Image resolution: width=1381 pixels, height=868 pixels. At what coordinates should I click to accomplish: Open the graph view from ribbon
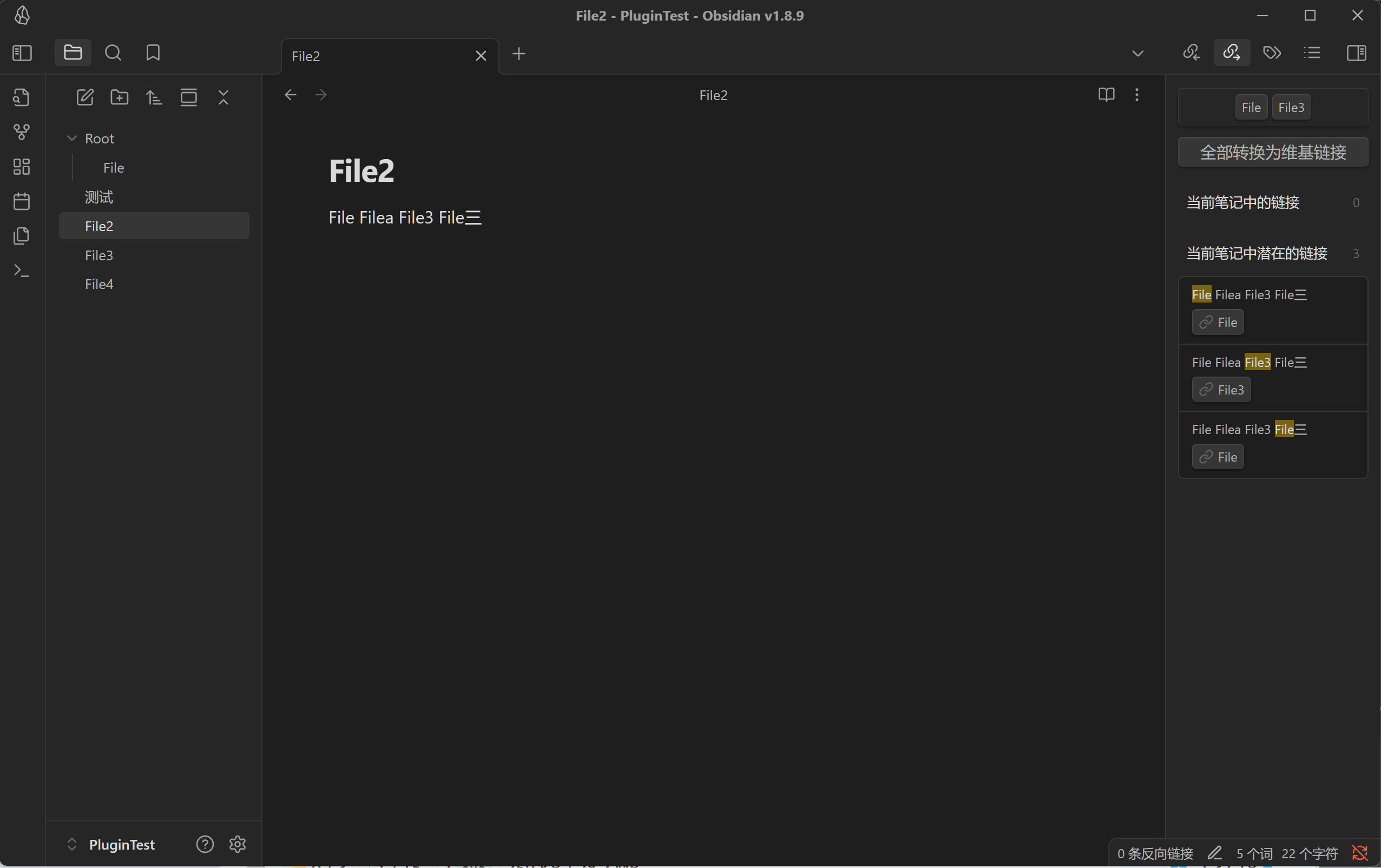(x=21, y=133)
